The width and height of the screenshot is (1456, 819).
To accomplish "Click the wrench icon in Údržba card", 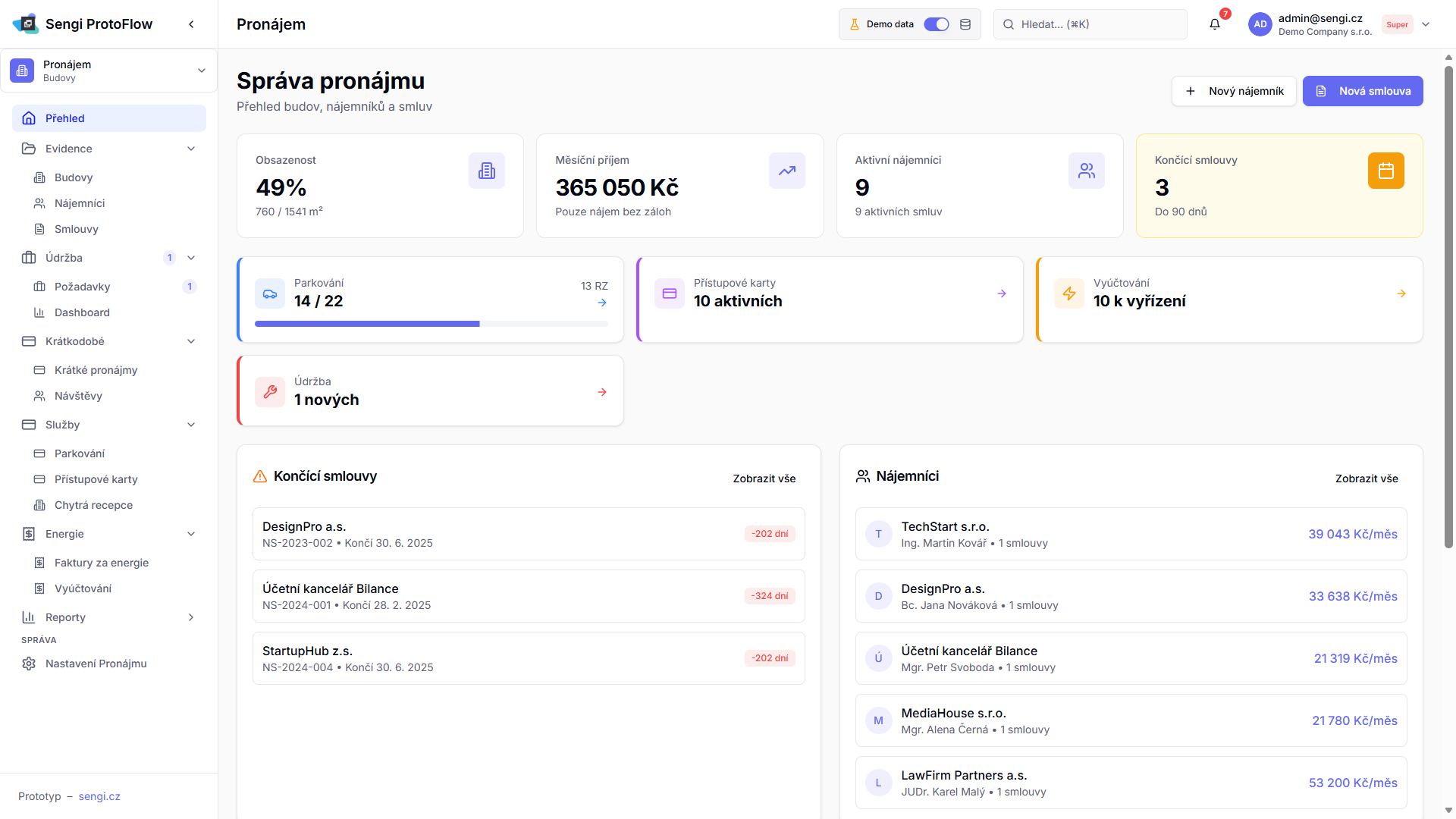I will (x=270, y=392).
